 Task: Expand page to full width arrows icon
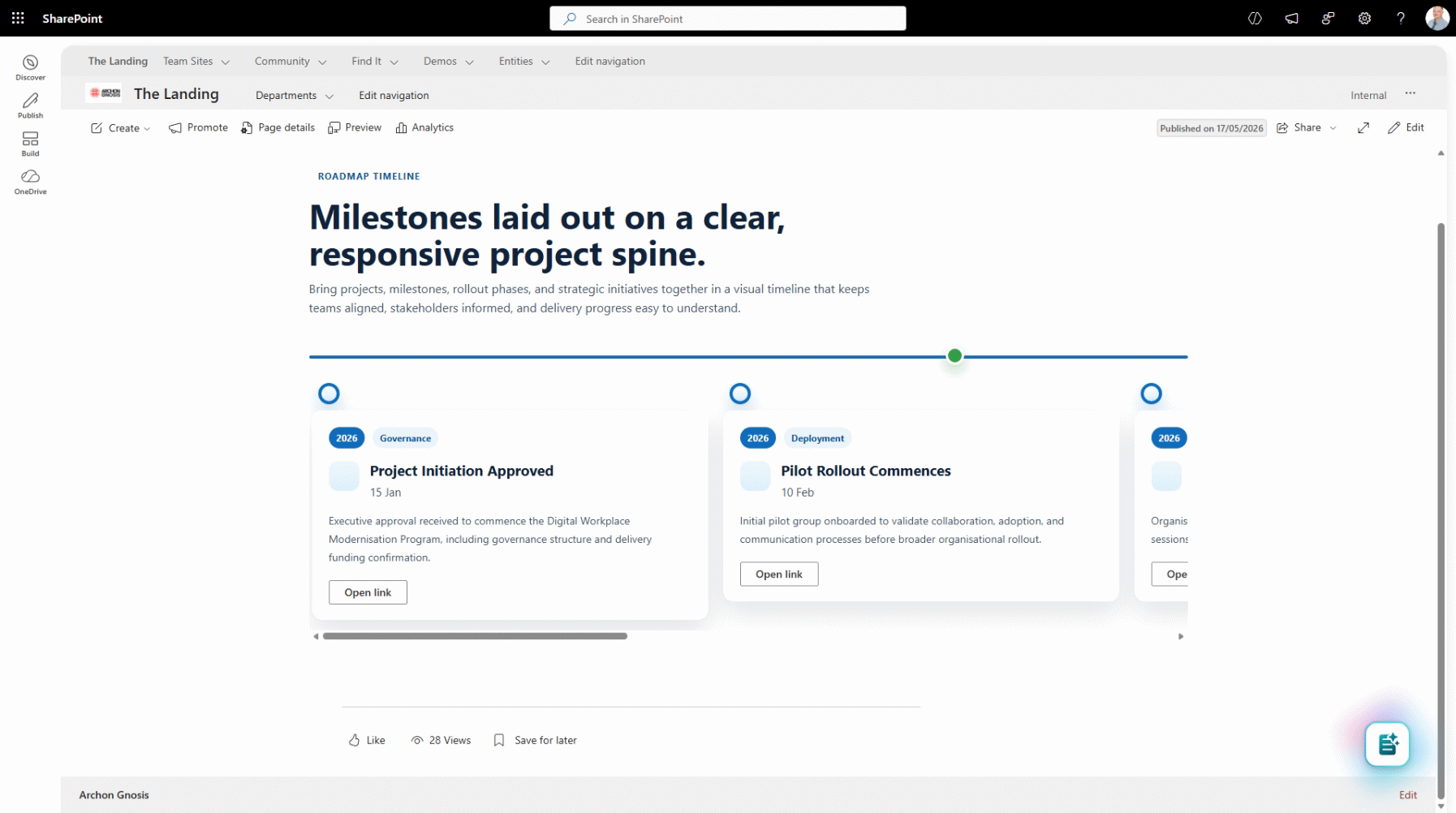(1363, 127)
